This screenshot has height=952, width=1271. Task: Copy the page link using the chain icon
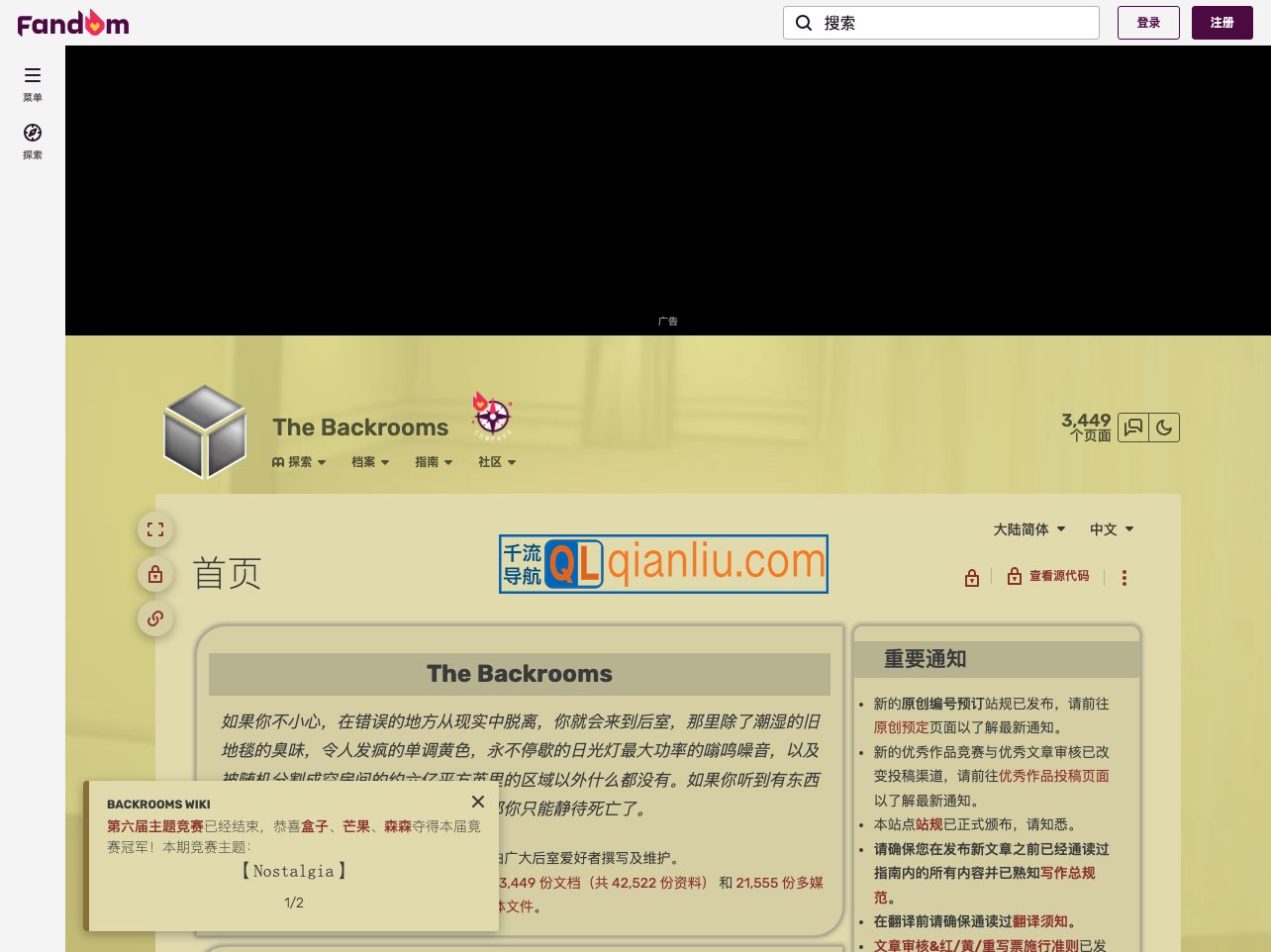point(155,619)
